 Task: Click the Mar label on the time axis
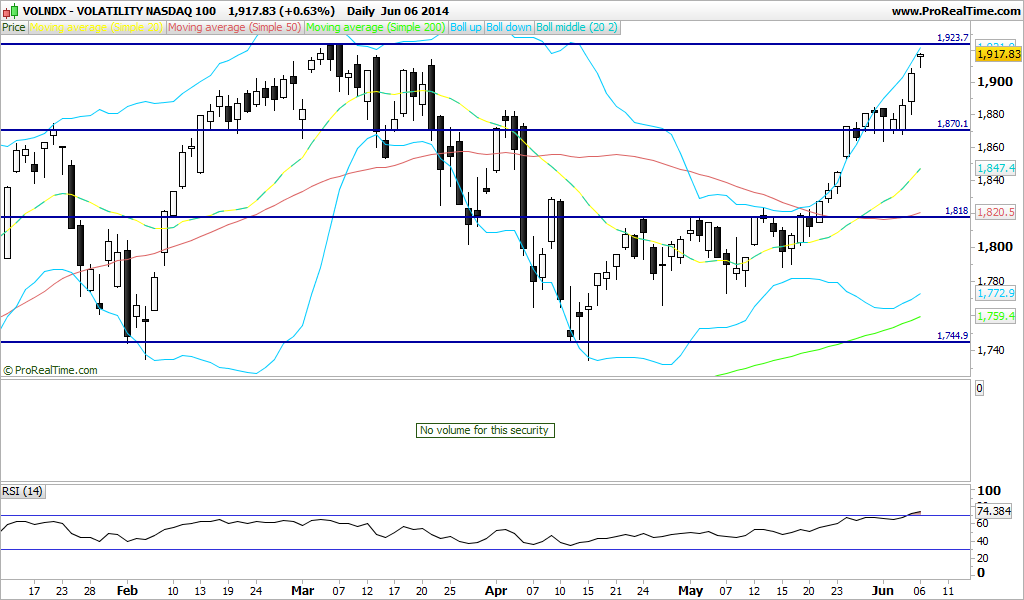(x=302, y=590)
